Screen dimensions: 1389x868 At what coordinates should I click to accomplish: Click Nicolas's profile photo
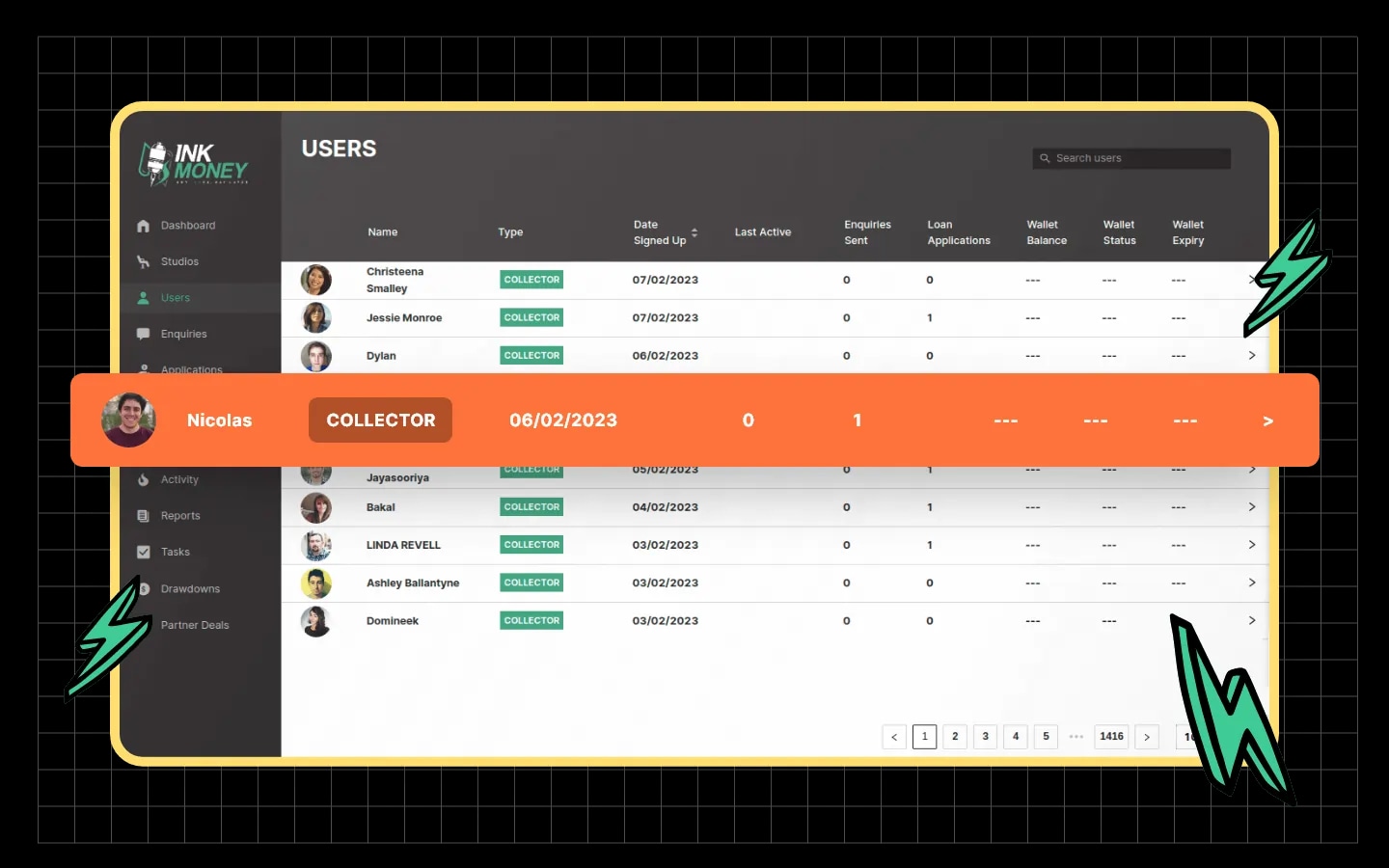(128, 420)
